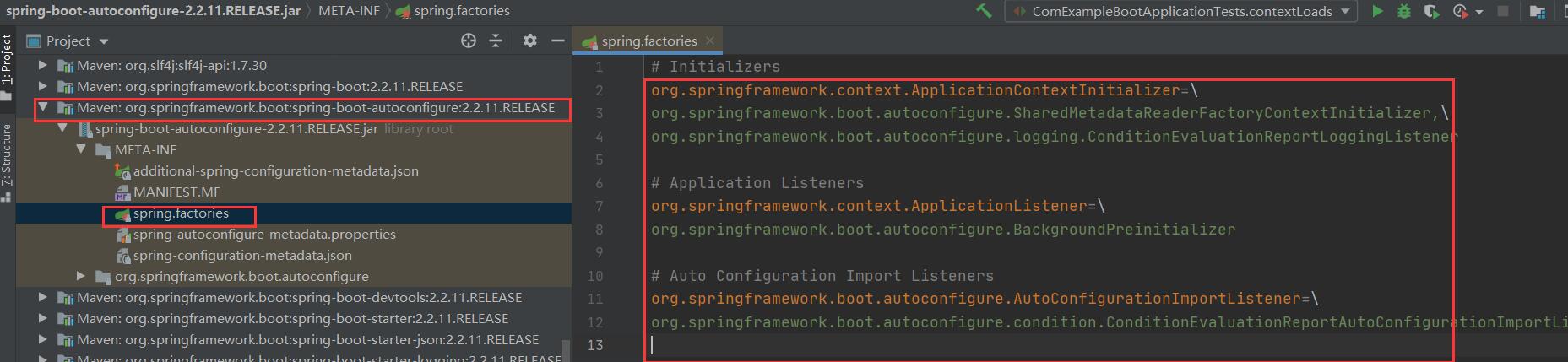Click the Maven library icon for slf4j-api
Image resolution: width=1568 pixels, height=362 pixels.
click(x=64, y=65)
